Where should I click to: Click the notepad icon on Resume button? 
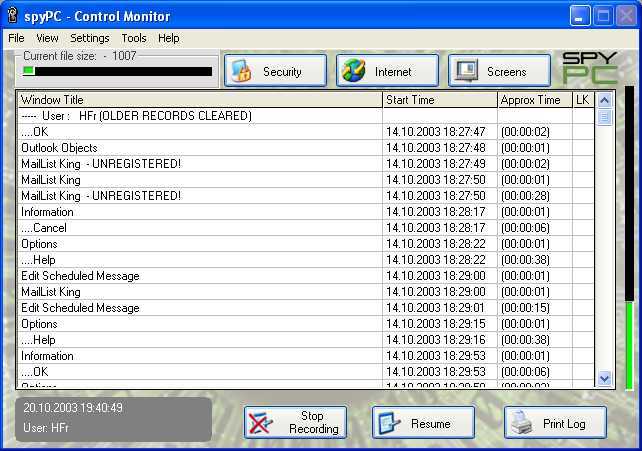(x=389, y=423)
